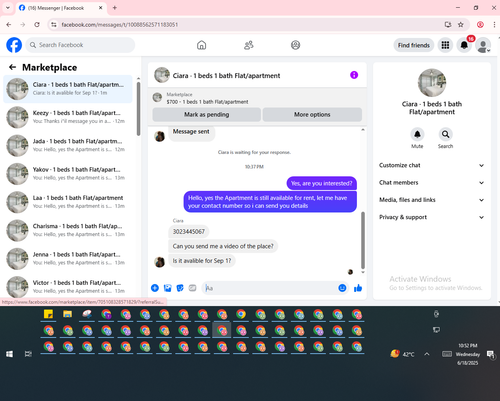The height and width of the screenshot is (401, 500).
Task: Go to the Home feed icon
Action: point(201,45)
